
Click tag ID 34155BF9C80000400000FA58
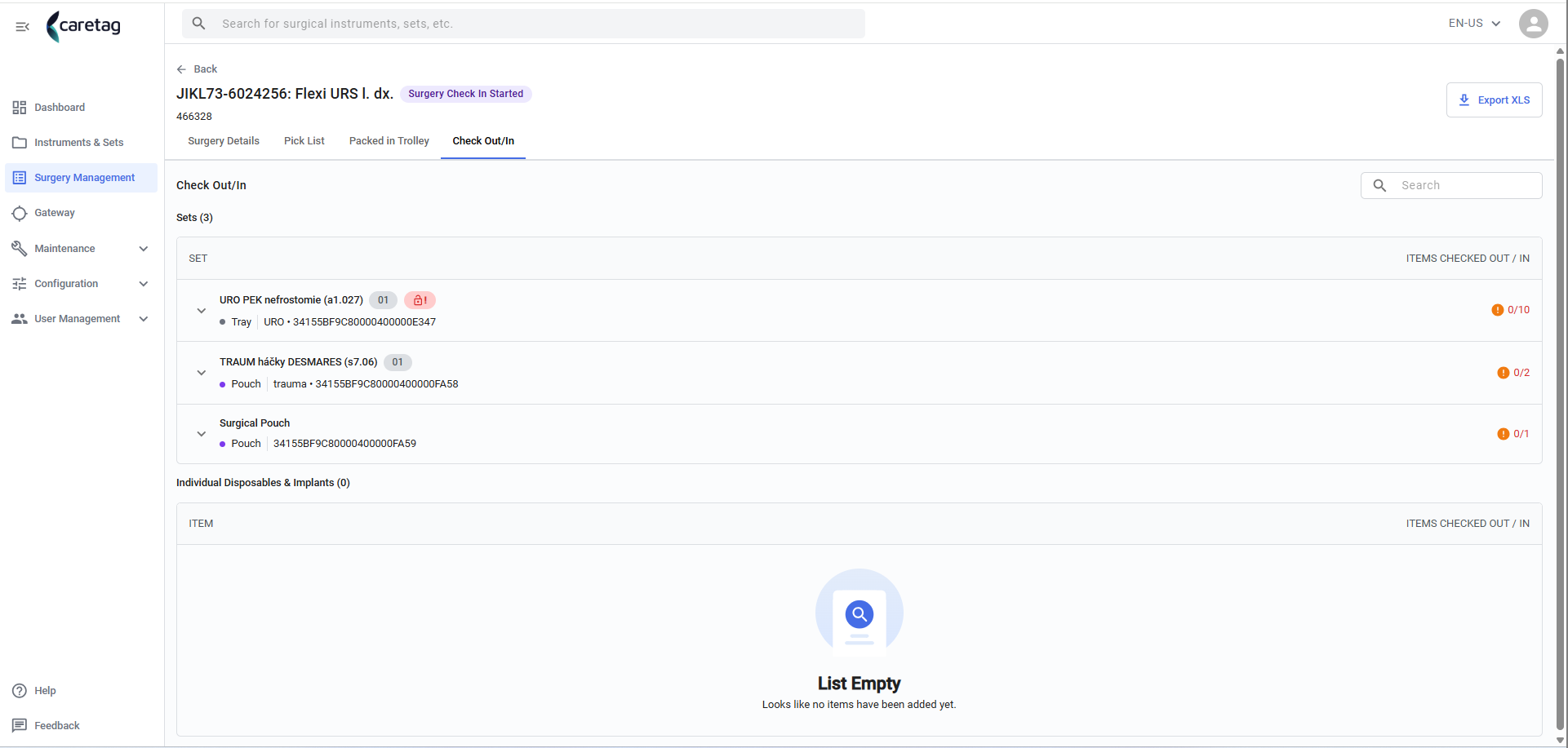point(387,384)
